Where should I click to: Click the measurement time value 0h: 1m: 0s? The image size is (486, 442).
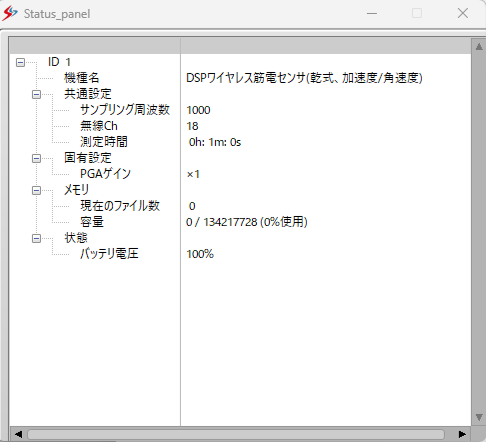pos(215,142)
